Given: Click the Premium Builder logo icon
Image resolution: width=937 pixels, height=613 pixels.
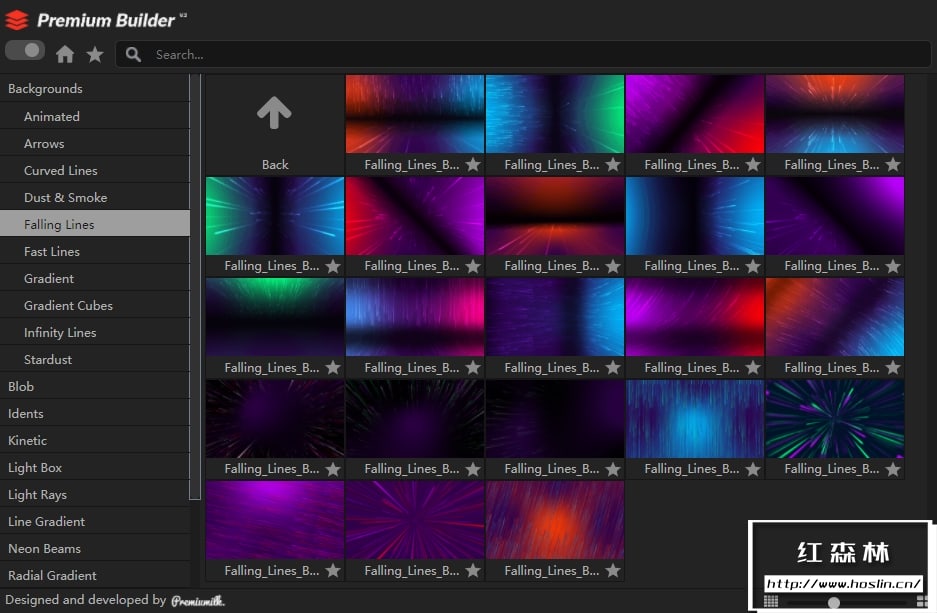Looking at the screenshot, I should (x=17, y=20).
